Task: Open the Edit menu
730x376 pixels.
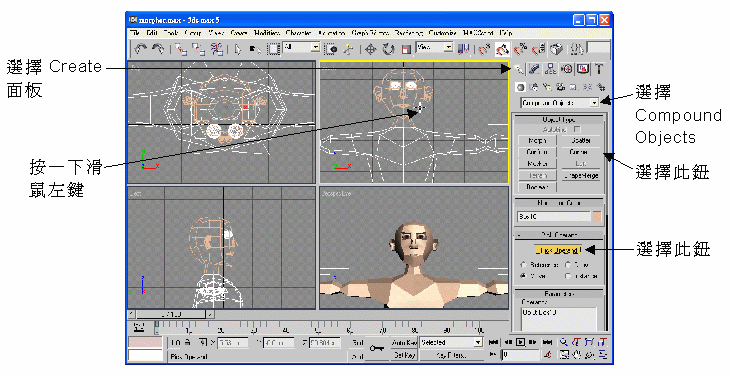Action: tap(152, 33)
